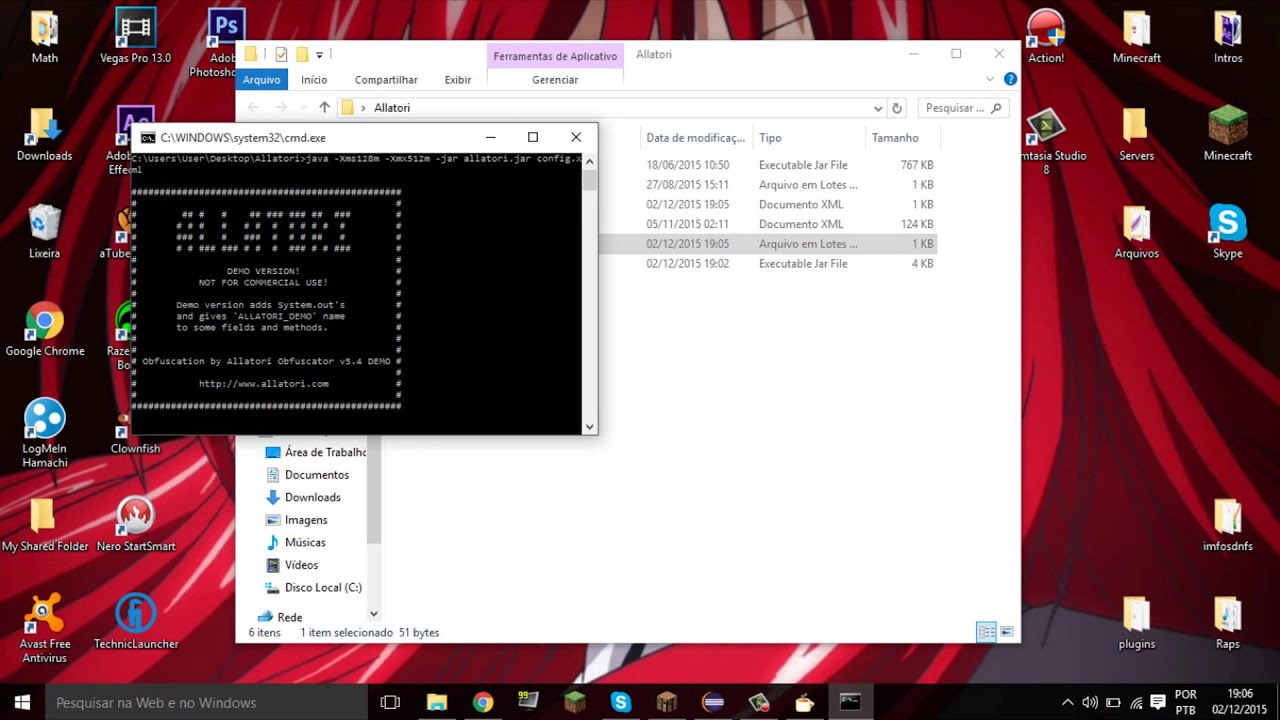Image resolution: width=1280 pixels, height=720 pixels.
Task: Open the My Shared Folder icon
Action: coord(44,525)
